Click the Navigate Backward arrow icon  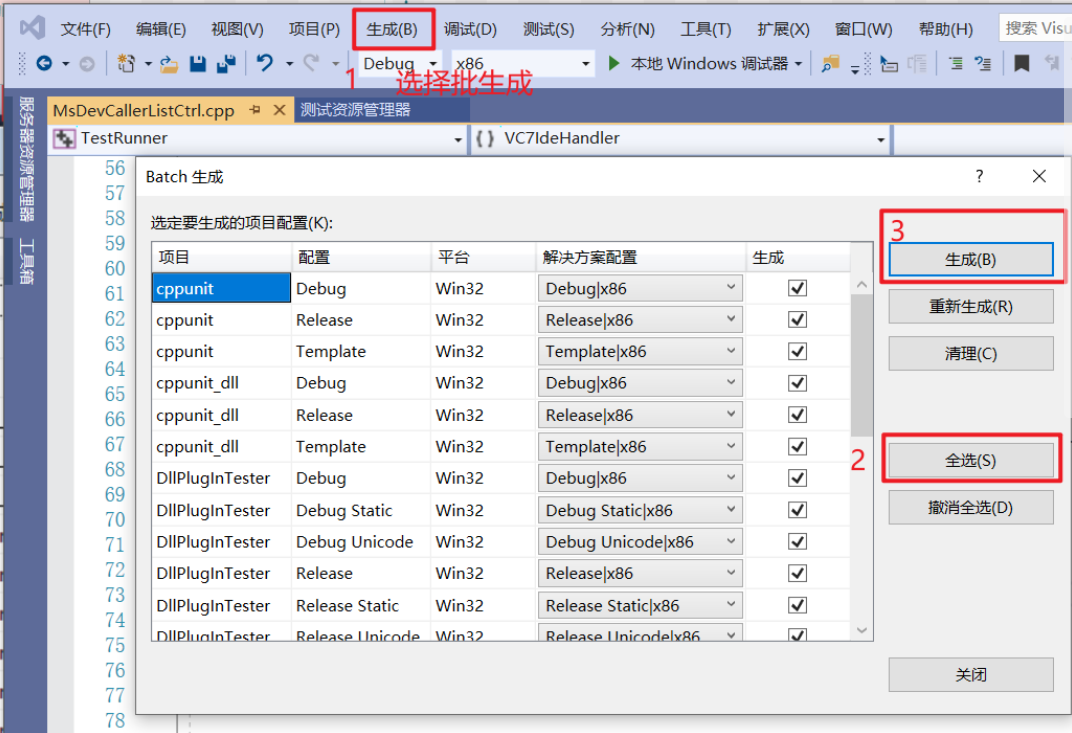point(42,62)
